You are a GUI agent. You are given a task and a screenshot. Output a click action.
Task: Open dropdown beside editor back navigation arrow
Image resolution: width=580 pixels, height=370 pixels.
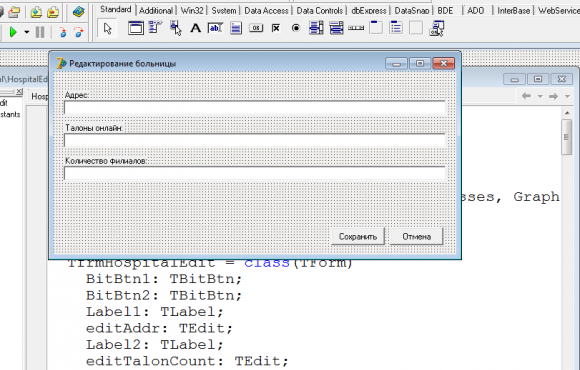click(x=540, y=97)
